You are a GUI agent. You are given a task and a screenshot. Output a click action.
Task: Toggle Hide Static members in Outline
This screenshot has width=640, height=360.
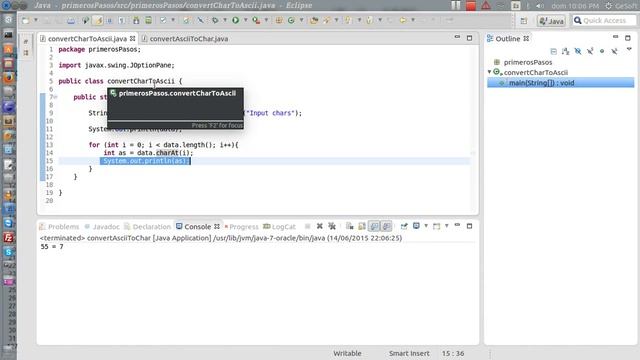tap(590, 51)
